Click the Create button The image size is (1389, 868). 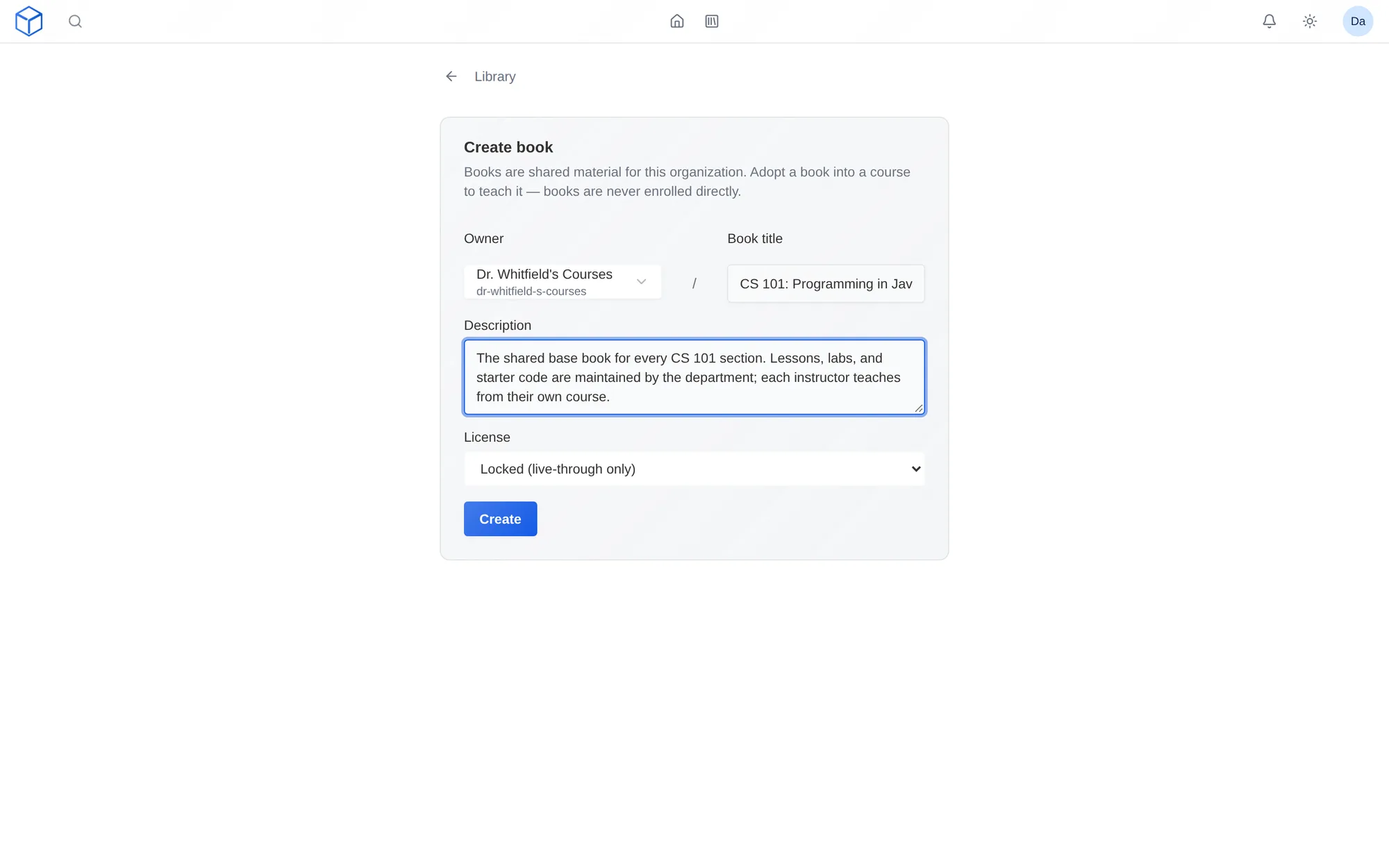click(500, 519)
